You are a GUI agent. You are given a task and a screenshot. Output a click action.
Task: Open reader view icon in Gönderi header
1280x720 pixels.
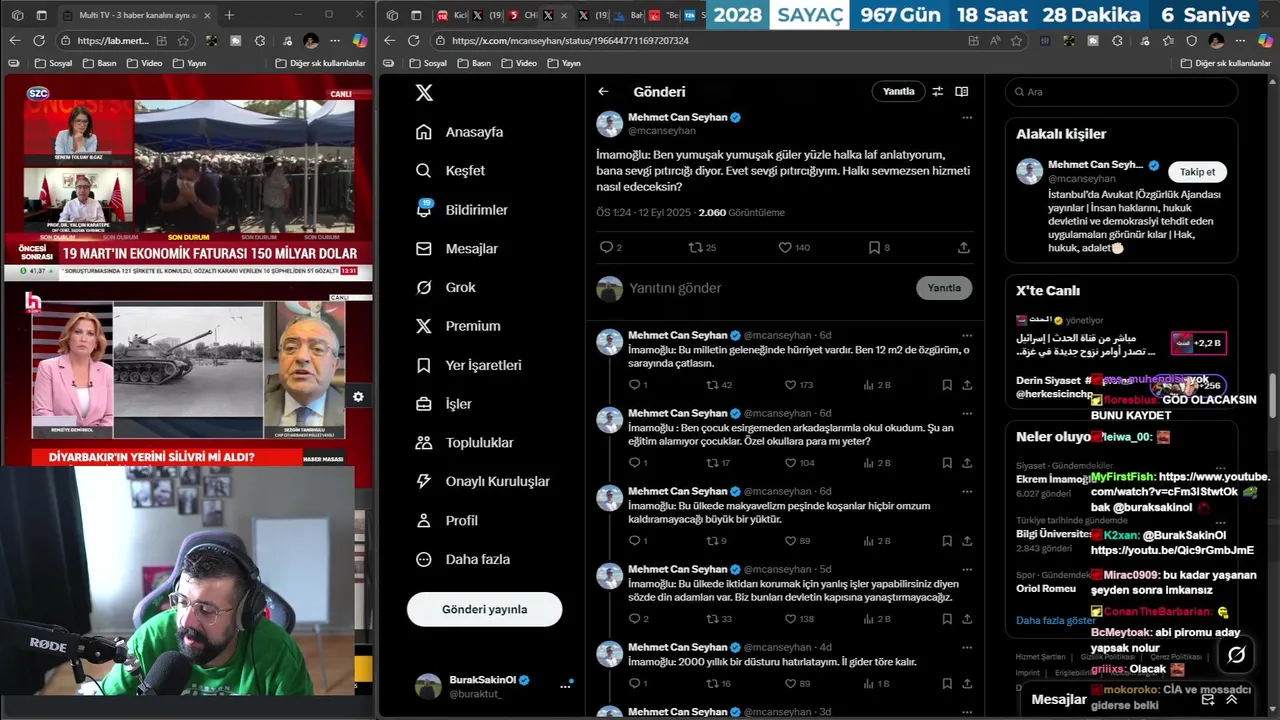coord(962,91)
